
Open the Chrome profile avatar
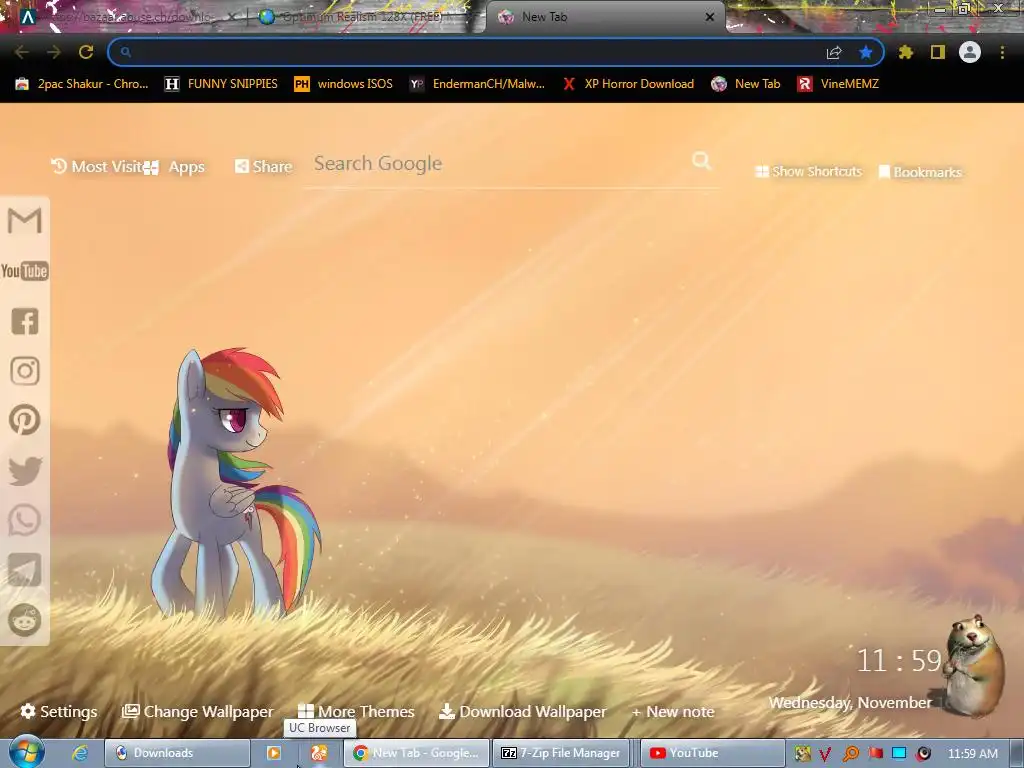pos(970,52)
